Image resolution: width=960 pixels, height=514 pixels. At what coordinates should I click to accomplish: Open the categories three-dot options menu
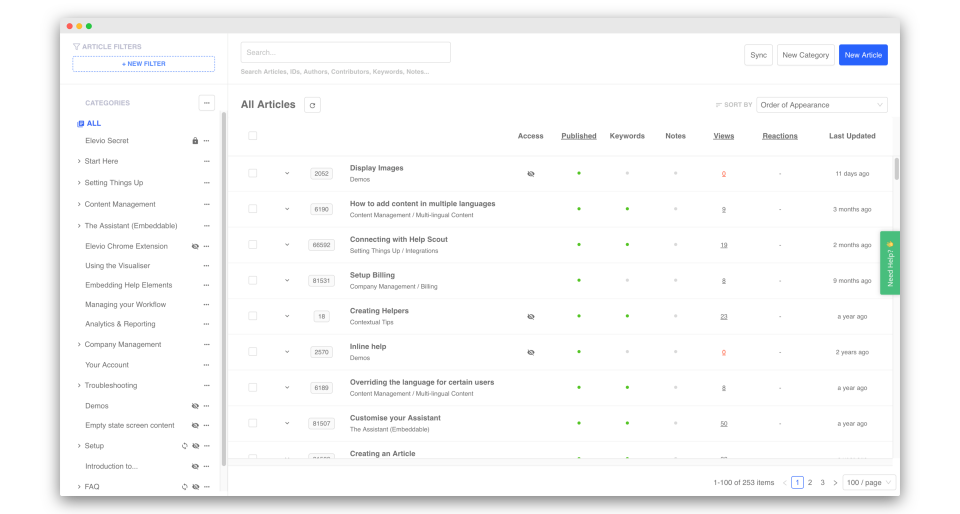[206, 103]
